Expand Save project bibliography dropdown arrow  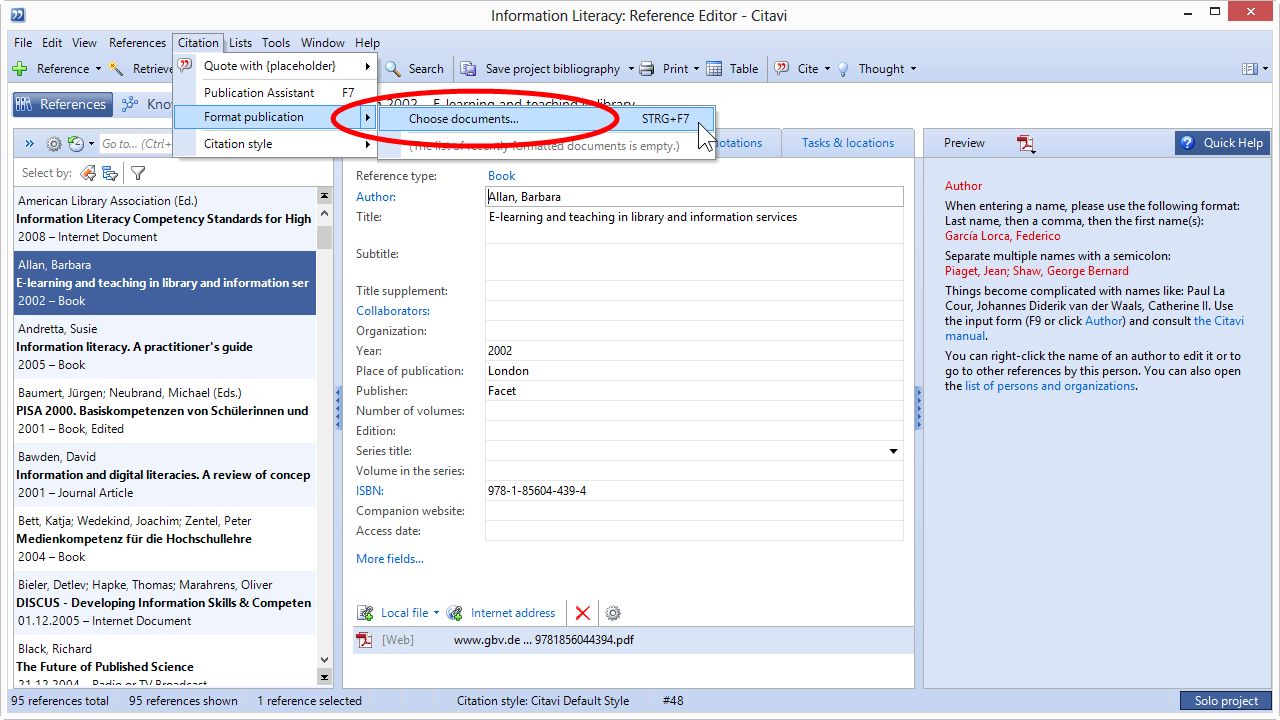631,69
